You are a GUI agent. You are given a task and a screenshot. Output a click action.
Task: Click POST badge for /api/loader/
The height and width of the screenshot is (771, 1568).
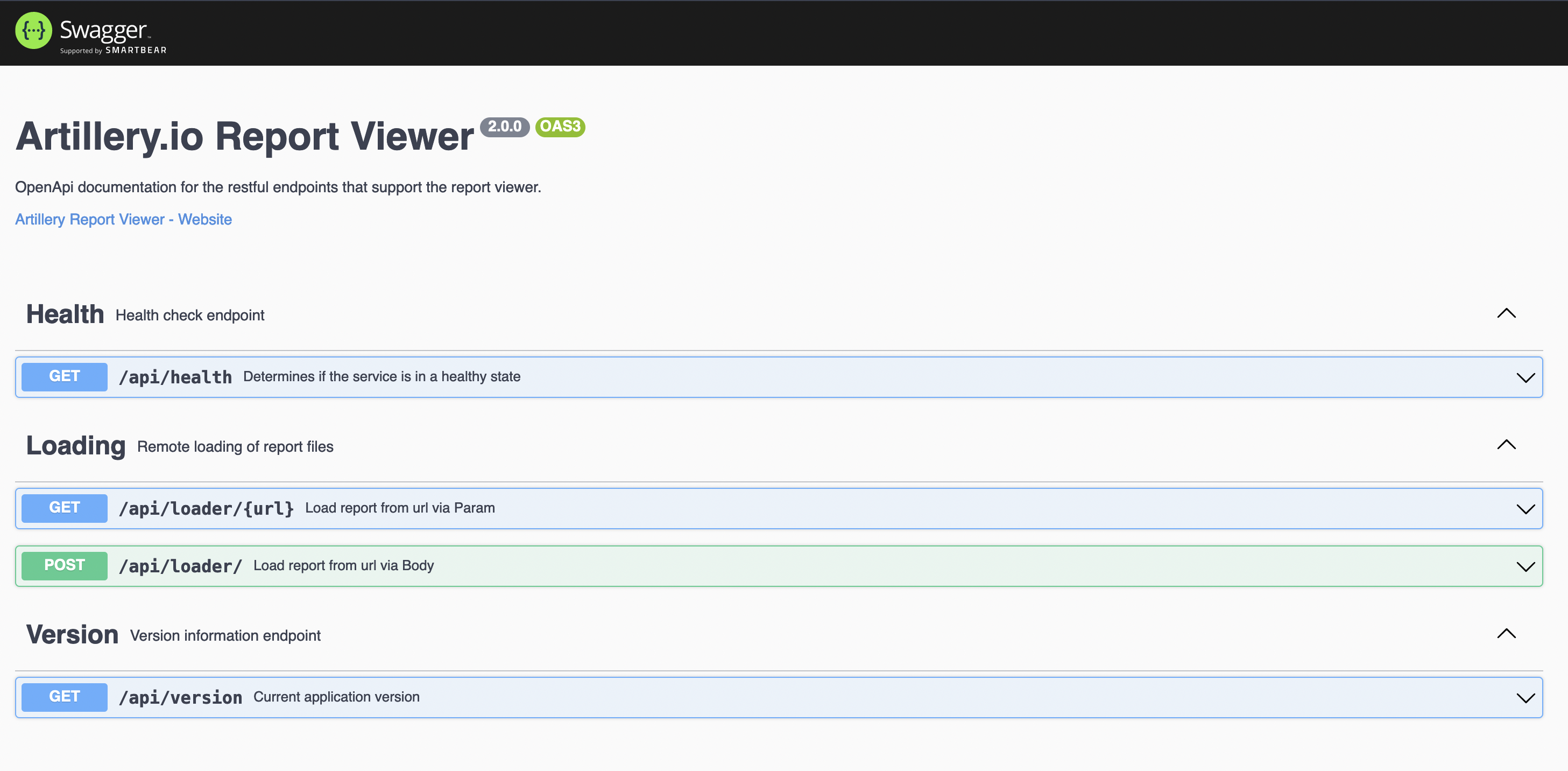(x=64, y=566)
